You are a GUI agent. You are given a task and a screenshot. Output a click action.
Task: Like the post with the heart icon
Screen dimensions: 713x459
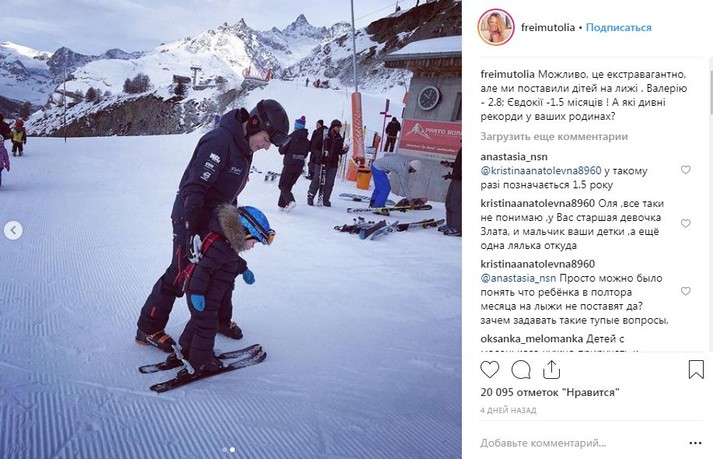490,370
